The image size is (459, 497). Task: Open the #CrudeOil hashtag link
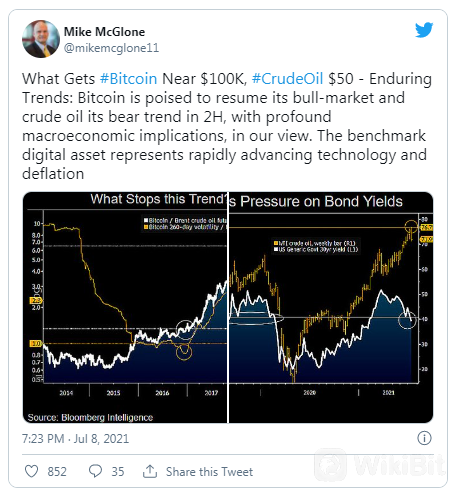click(x=287, y=79)
